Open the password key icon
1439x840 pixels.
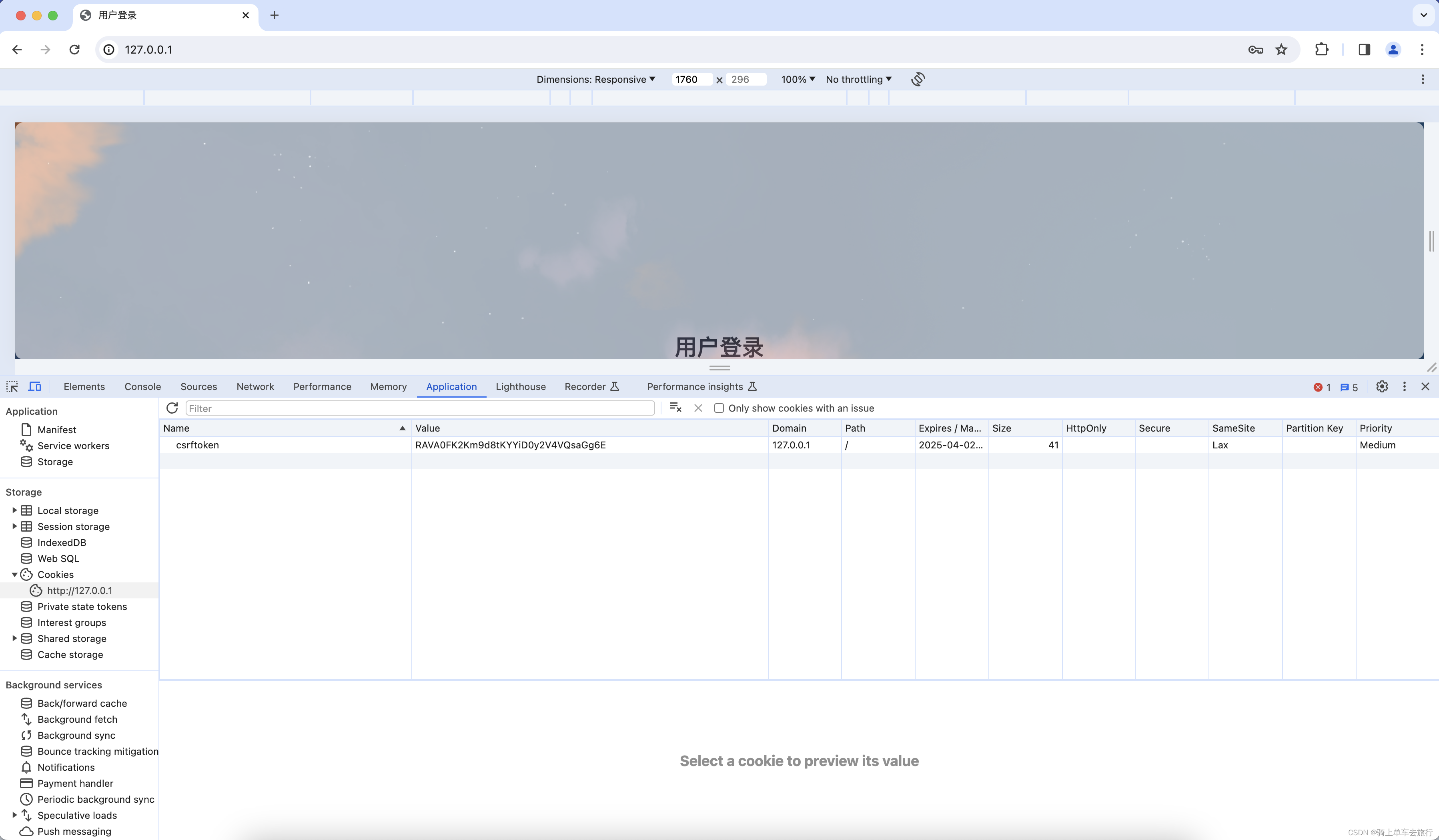click(1255, 50)
